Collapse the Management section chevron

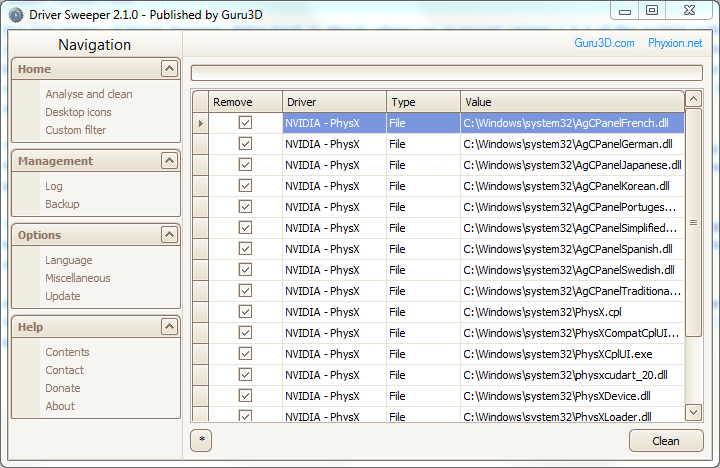click(x=169, y=161)
